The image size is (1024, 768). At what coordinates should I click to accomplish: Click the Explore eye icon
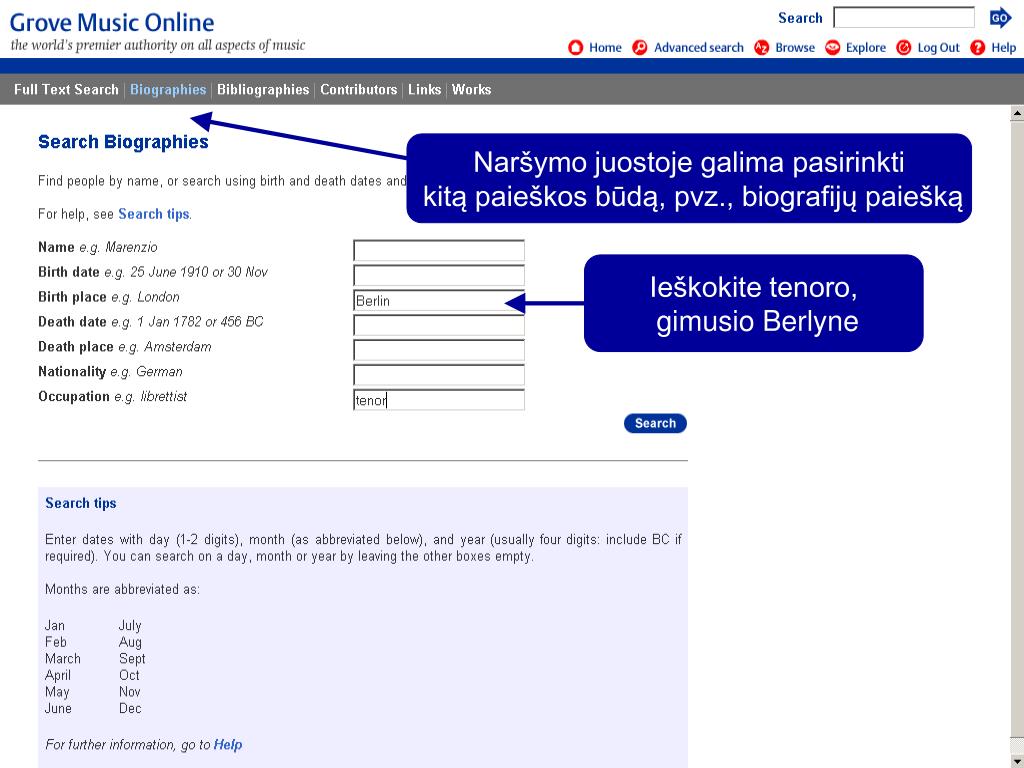coord(832,48)
